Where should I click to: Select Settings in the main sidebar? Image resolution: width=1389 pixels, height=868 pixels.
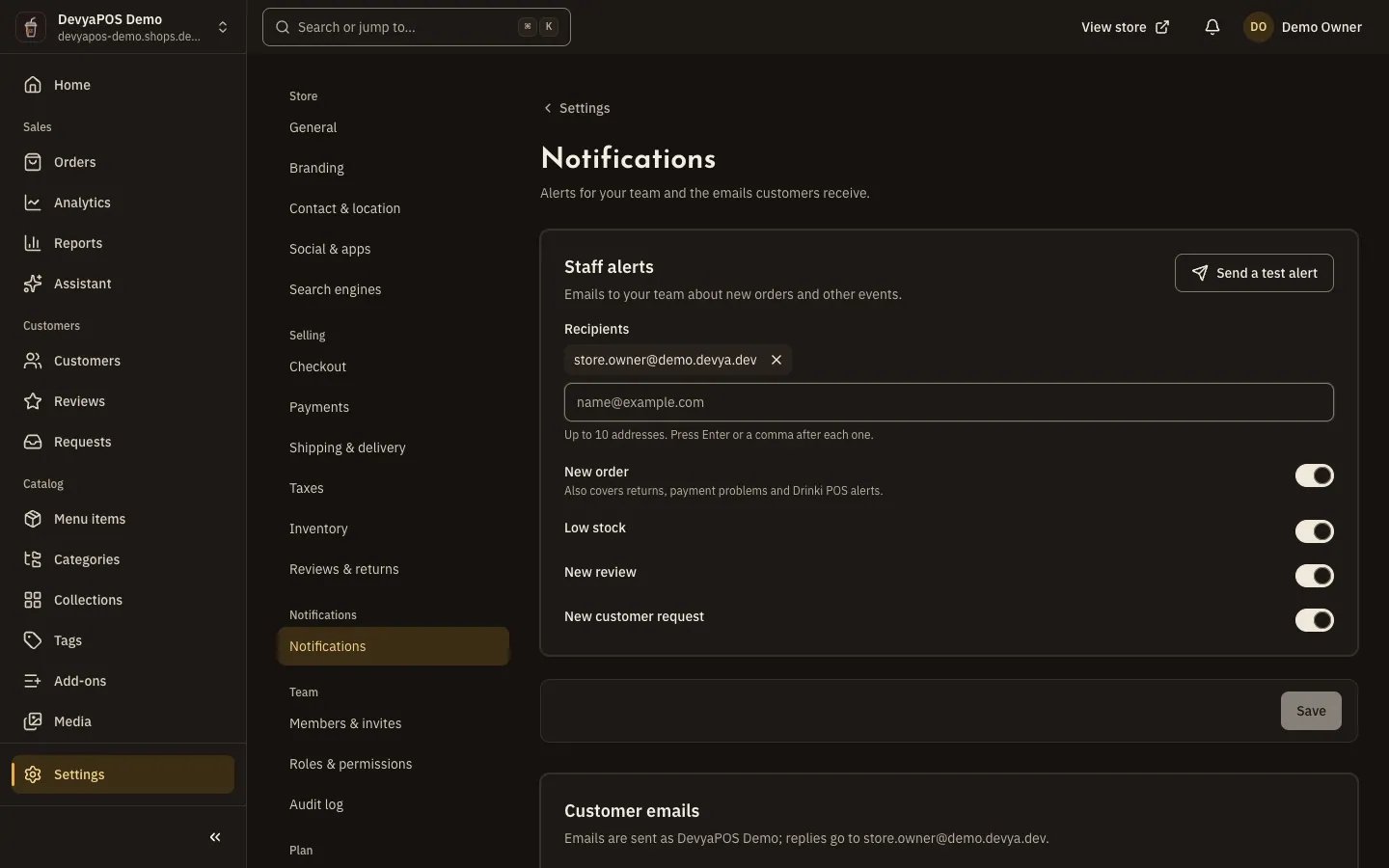tap(123, 774)
